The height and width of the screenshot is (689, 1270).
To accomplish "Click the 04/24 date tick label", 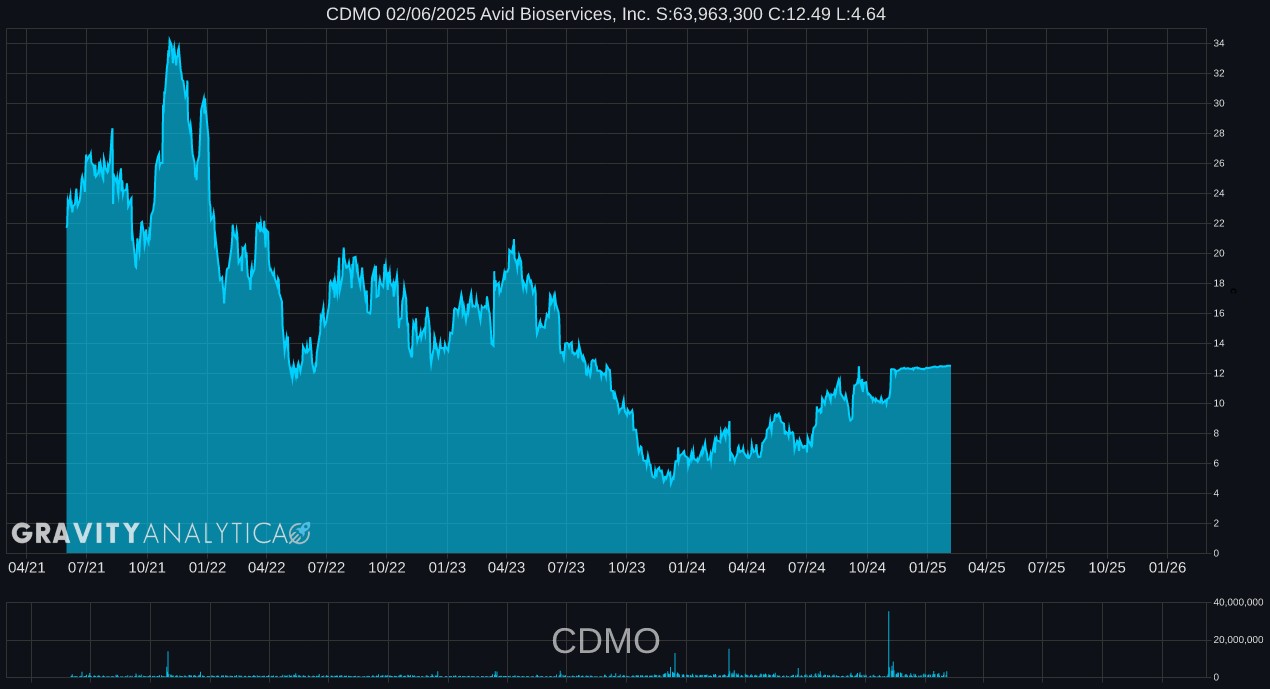I will pyautogui.click(x=747, y=567).
